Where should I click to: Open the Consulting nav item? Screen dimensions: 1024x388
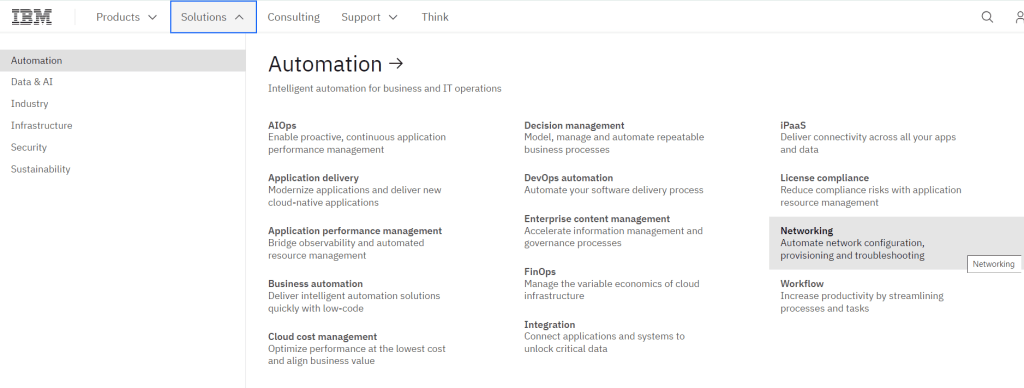tap(293, 17)
